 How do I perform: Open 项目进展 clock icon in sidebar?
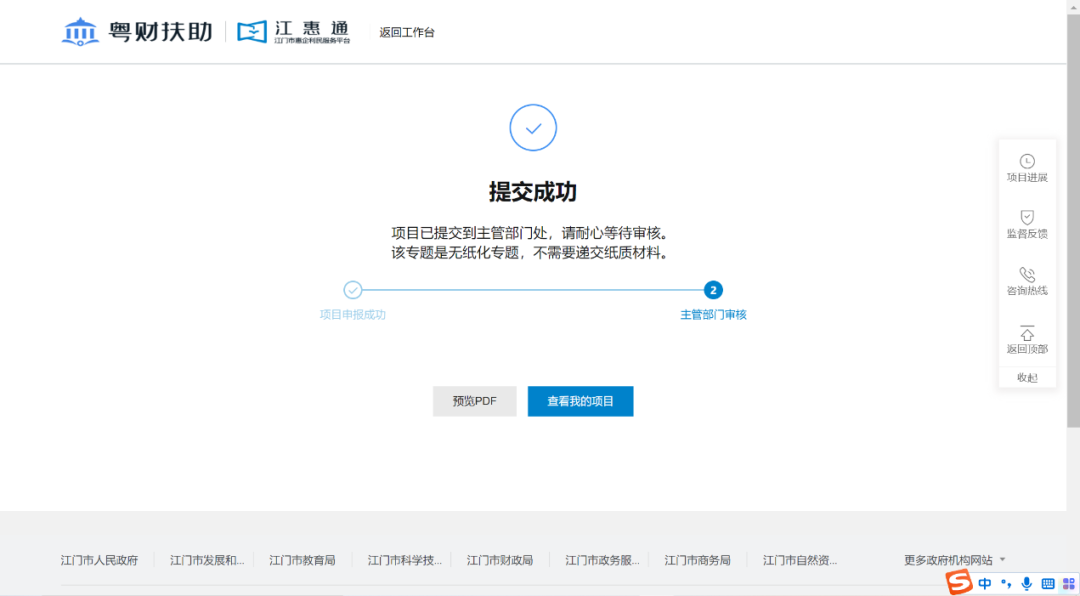(1027, 161)
